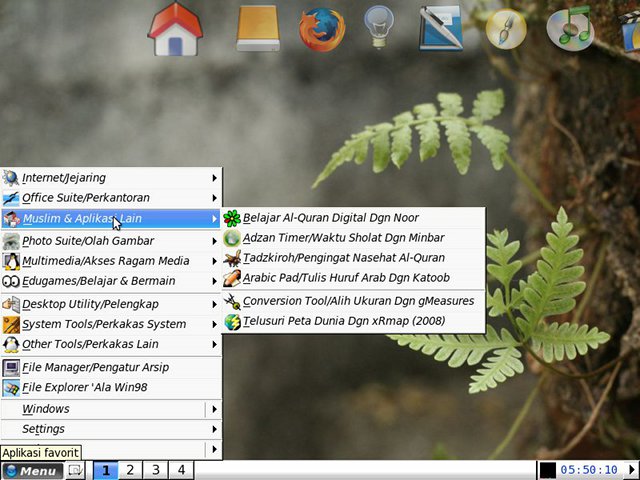The height and width of the screenshot is (480, 640).
Task: Click the 05:50:10 taskbar clock
Action: [589, 470]
